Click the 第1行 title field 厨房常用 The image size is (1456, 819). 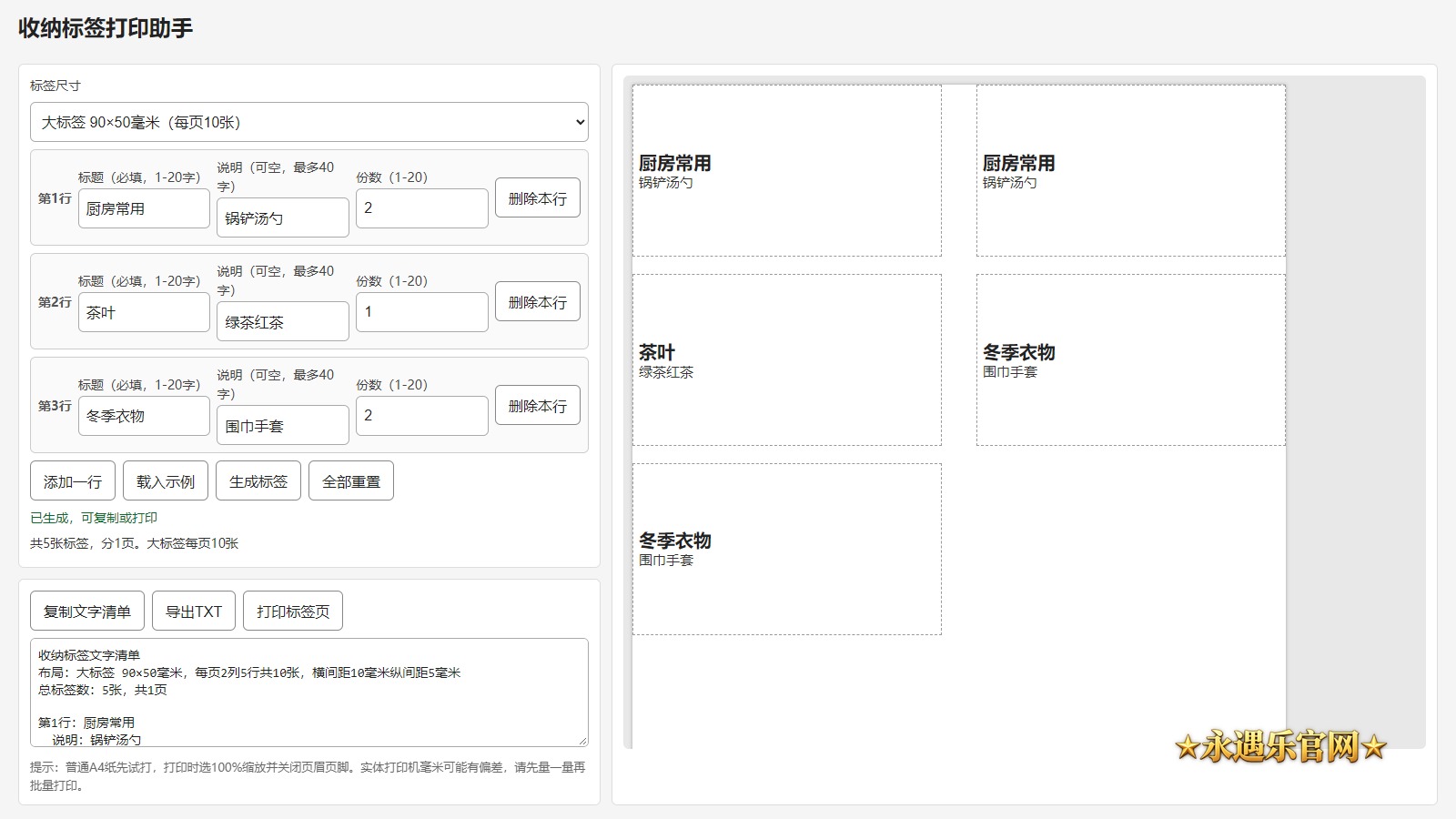coord(144,208)
